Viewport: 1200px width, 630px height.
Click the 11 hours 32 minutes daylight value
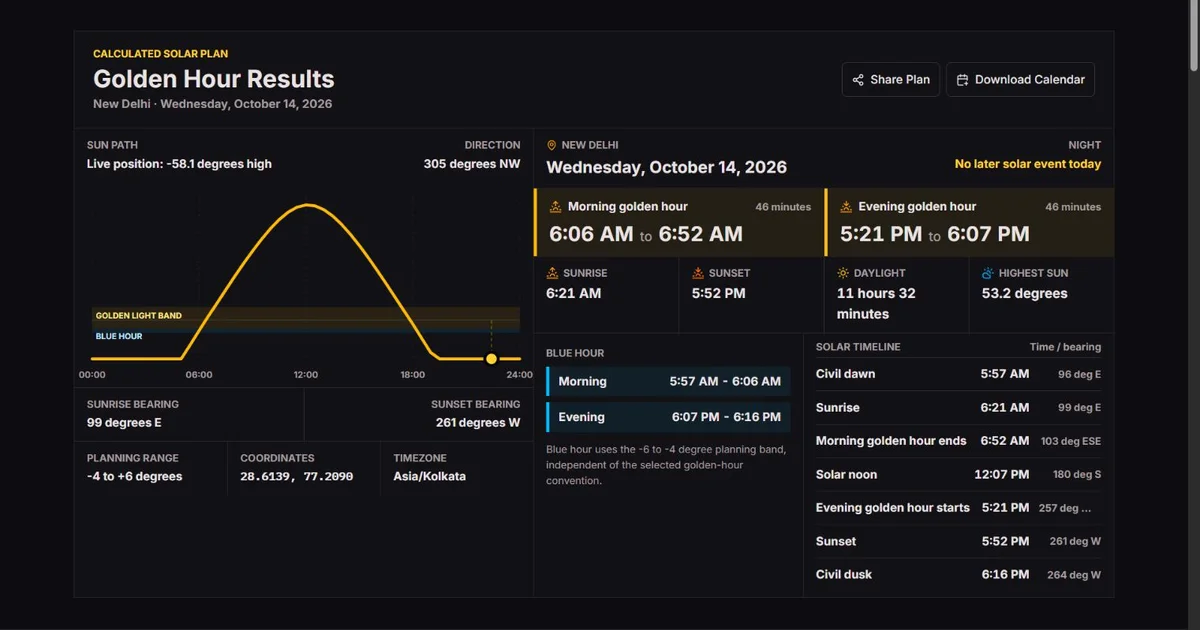pyautogui.click(x=876, y=304)
